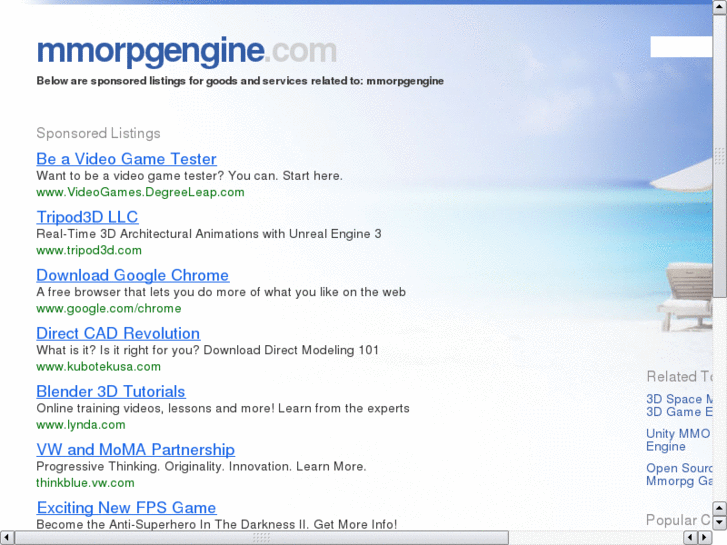Click the thinkblue.vw.com URL text
Image resolution: width=727 pixels, height=545 pixels.
[85, 483]
